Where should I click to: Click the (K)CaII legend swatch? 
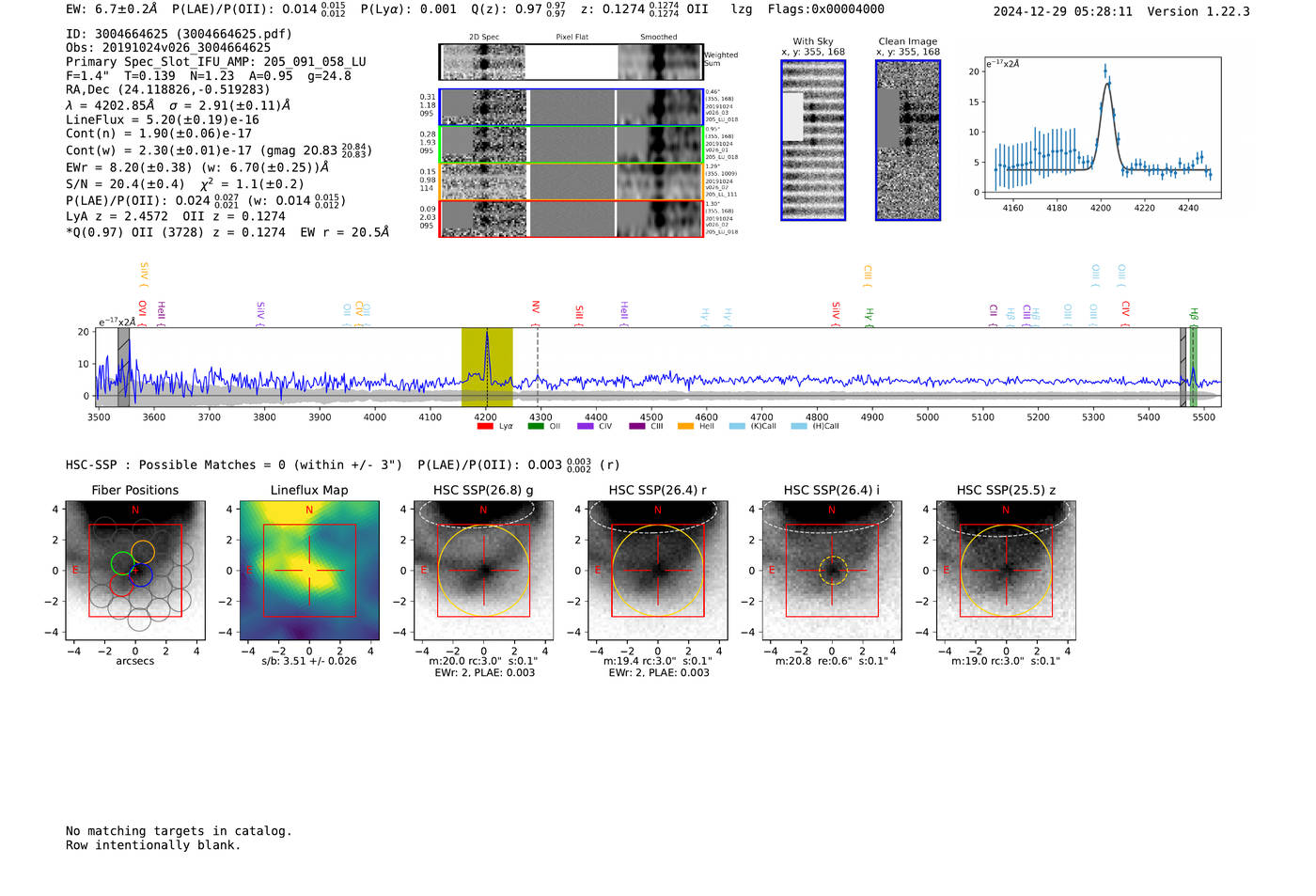(737, 427)
